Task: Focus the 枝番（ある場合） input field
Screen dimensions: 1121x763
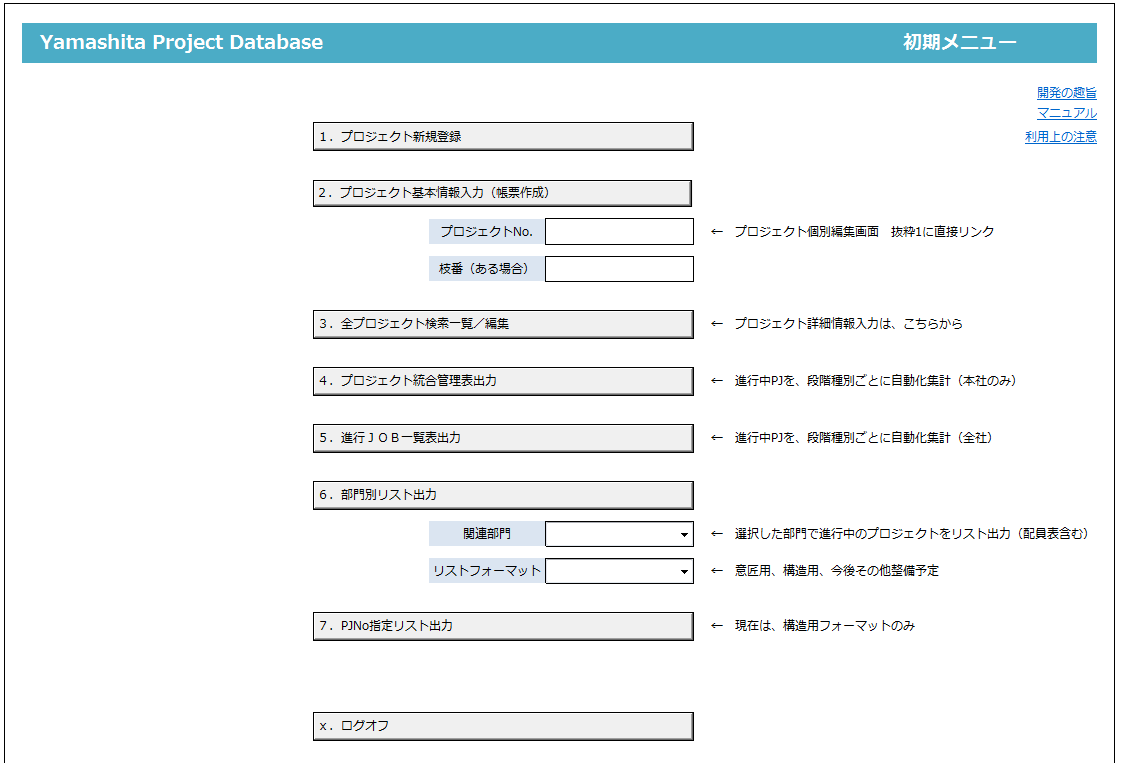Action: coord(619,269)
